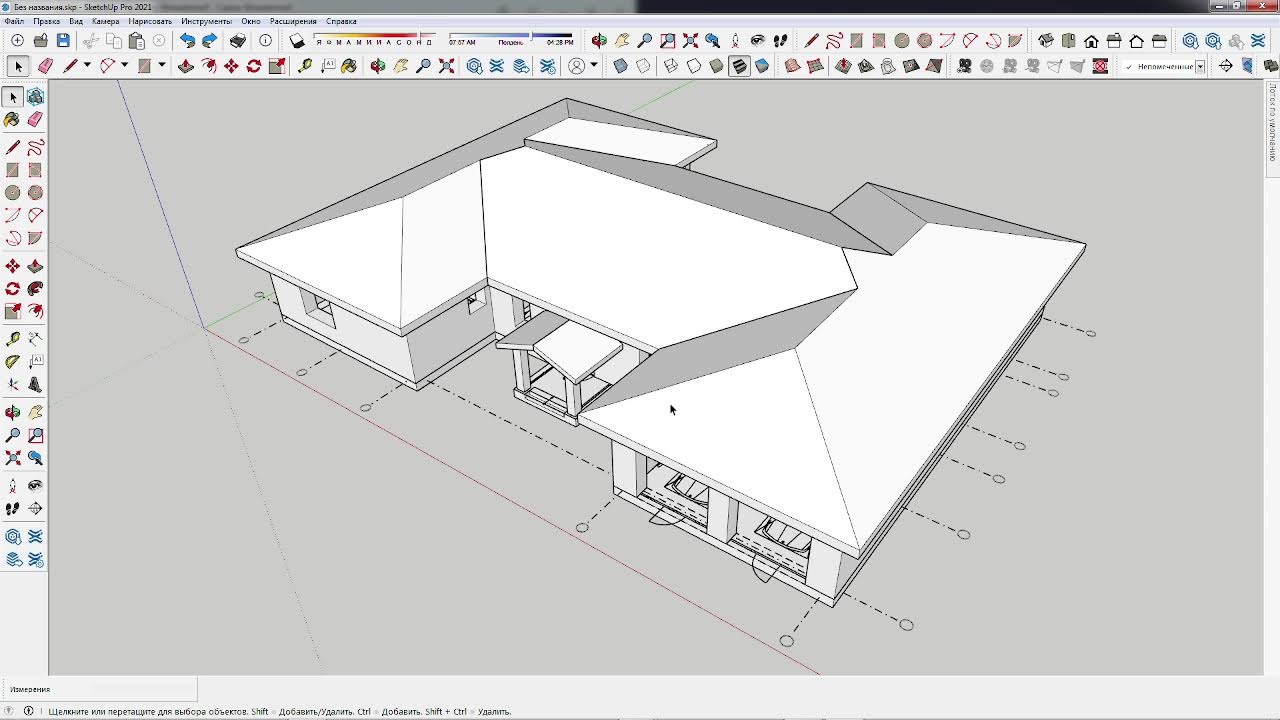The height and width of the screenshot is (720, 1280).
Task: Select the Orbit tool in the second toolbar row
Action: [377, 66]
